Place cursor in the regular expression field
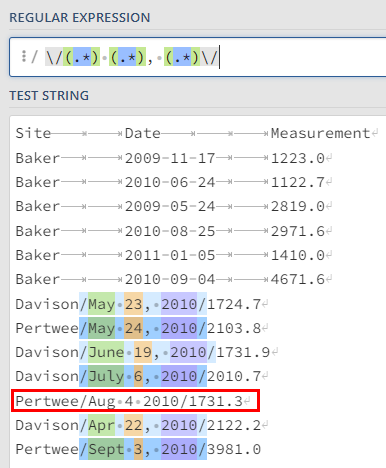The width and height of the screenshot is (386, 468). [x=198, y=57]
